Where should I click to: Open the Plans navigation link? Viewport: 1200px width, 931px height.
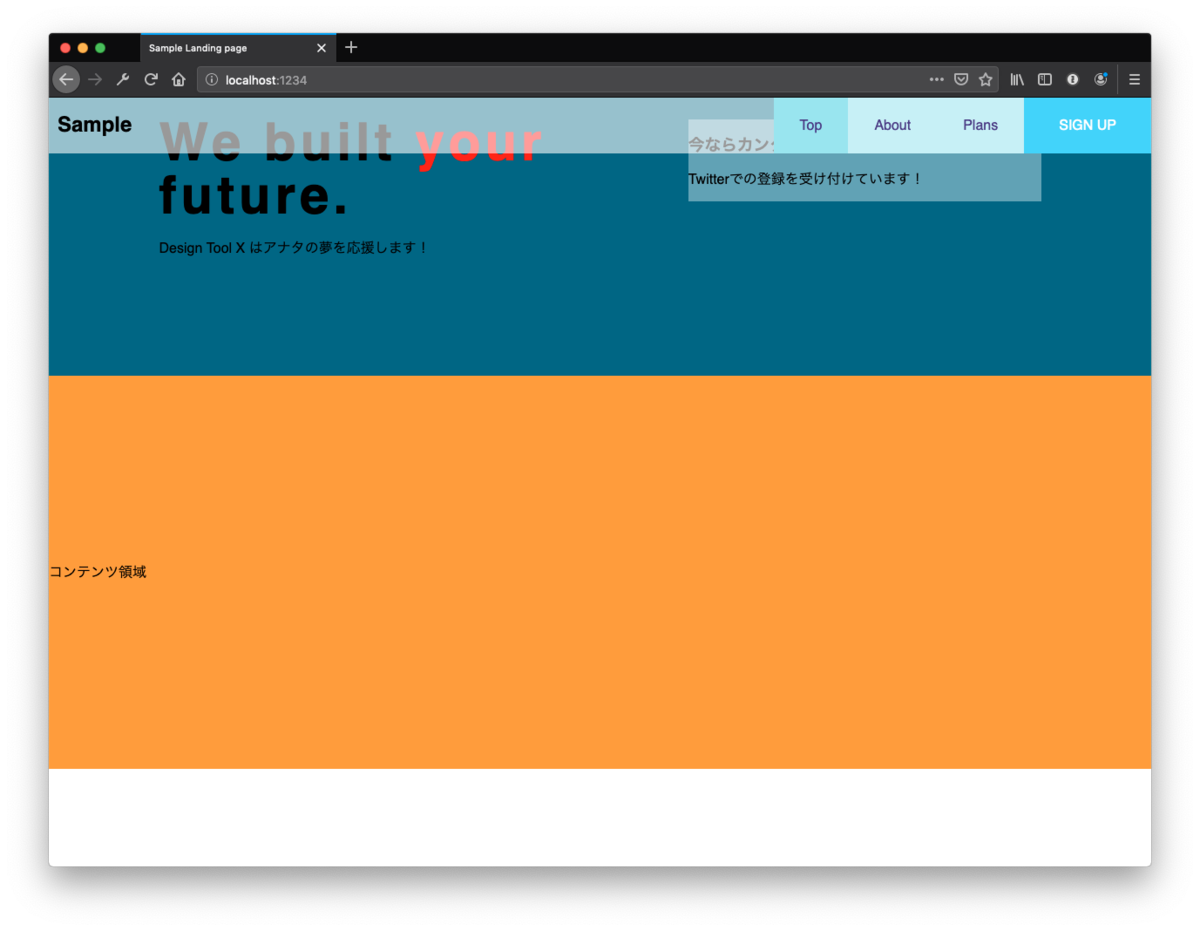pos(980,125)
